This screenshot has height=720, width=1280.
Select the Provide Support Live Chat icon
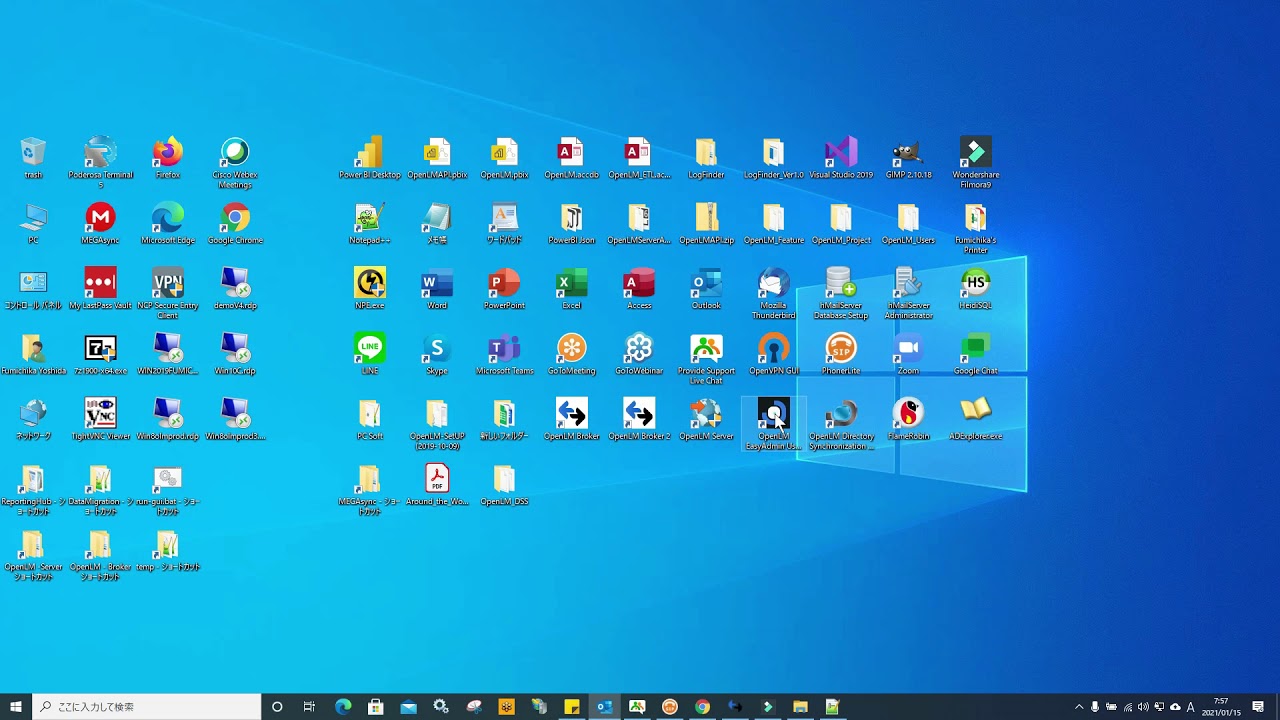click(x=706, y=358)
